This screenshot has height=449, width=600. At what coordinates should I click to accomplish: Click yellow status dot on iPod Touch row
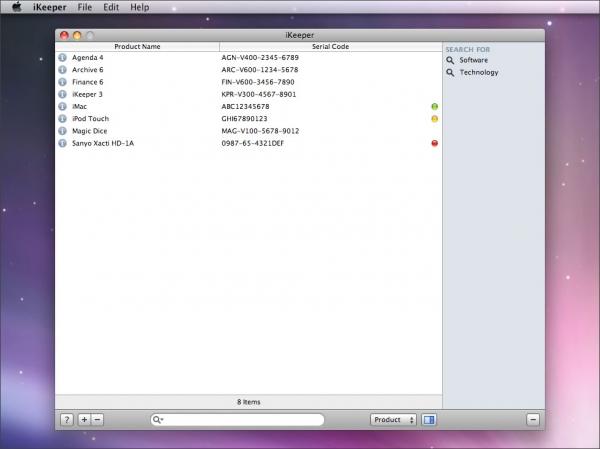click(434, 119)
